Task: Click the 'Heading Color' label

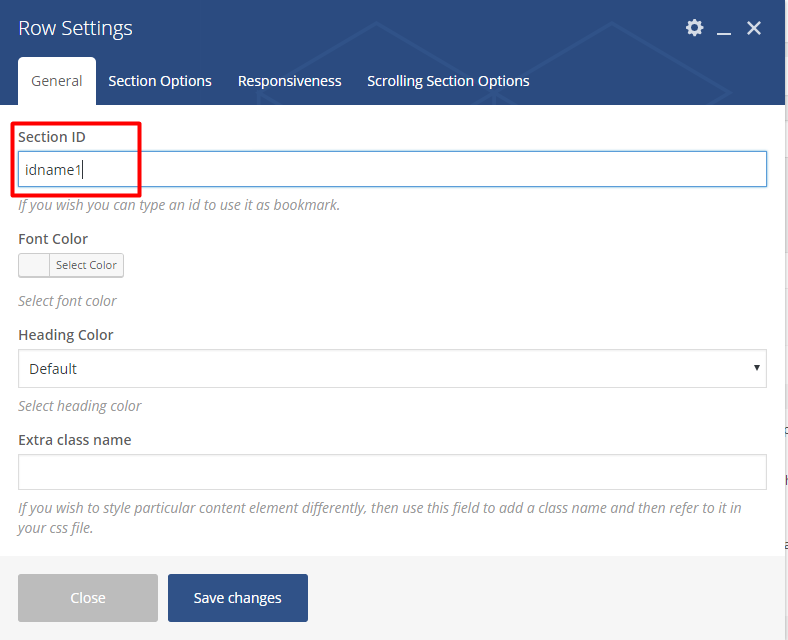Action: click(66, 335)
